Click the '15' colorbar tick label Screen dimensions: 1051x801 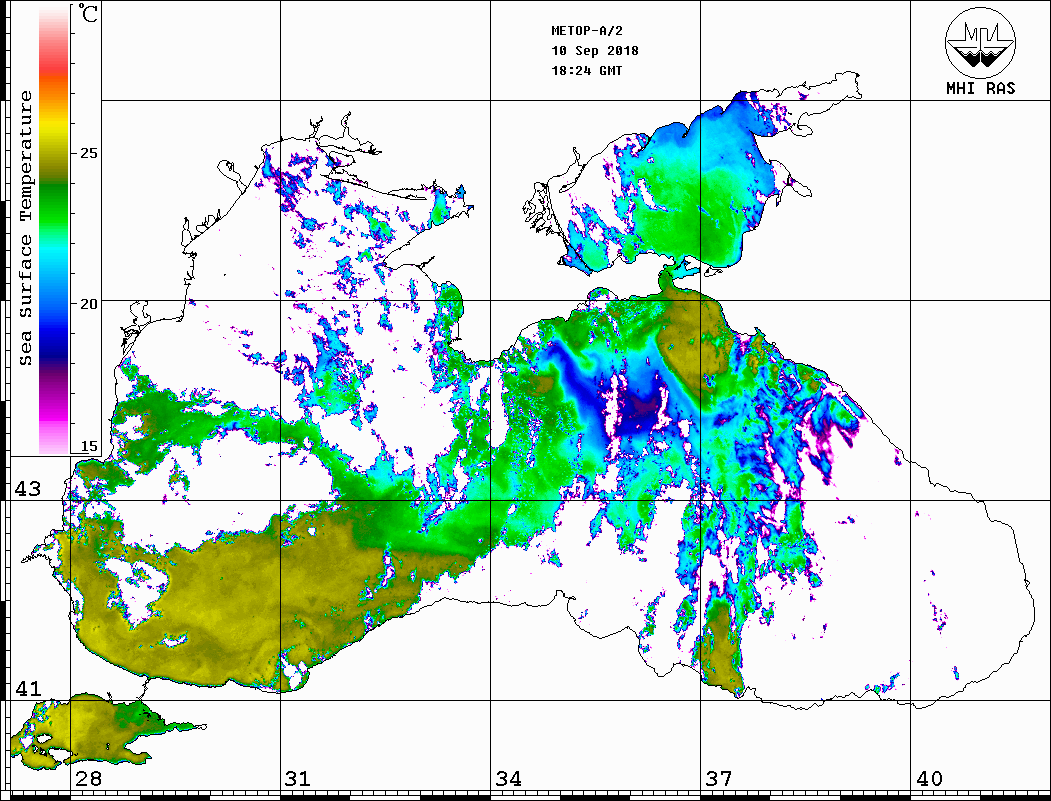(x=88, y=446)
